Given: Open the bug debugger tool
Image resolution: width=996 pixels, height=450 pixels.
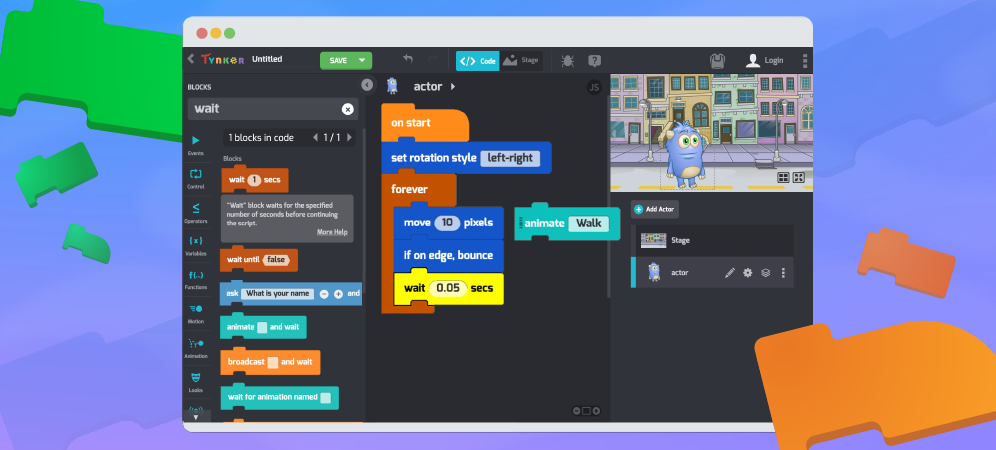Looking at the screenshot, I should 567,61.
